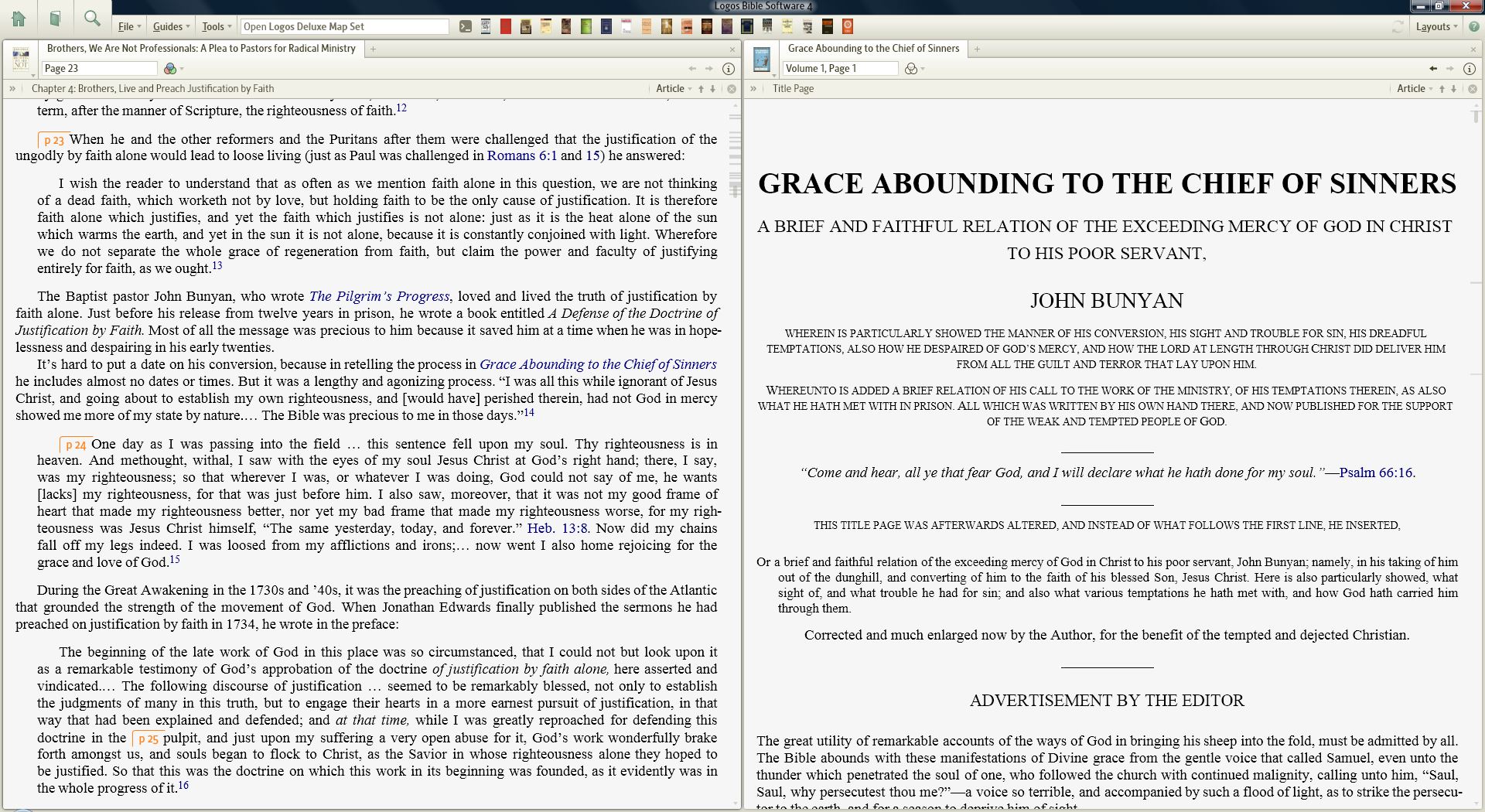Close the Grace Abounding panel tab group

(1473, 49)
